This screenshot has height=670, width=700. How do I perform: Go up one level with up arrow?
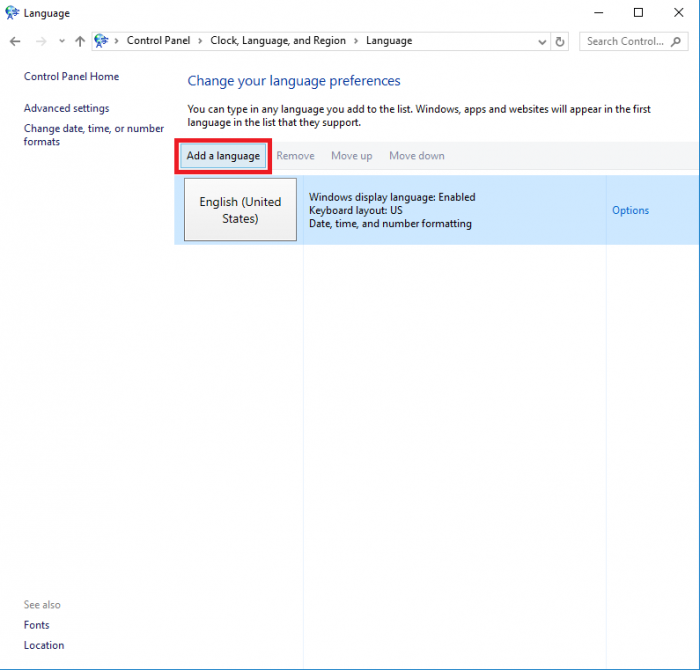coord(80,42)
